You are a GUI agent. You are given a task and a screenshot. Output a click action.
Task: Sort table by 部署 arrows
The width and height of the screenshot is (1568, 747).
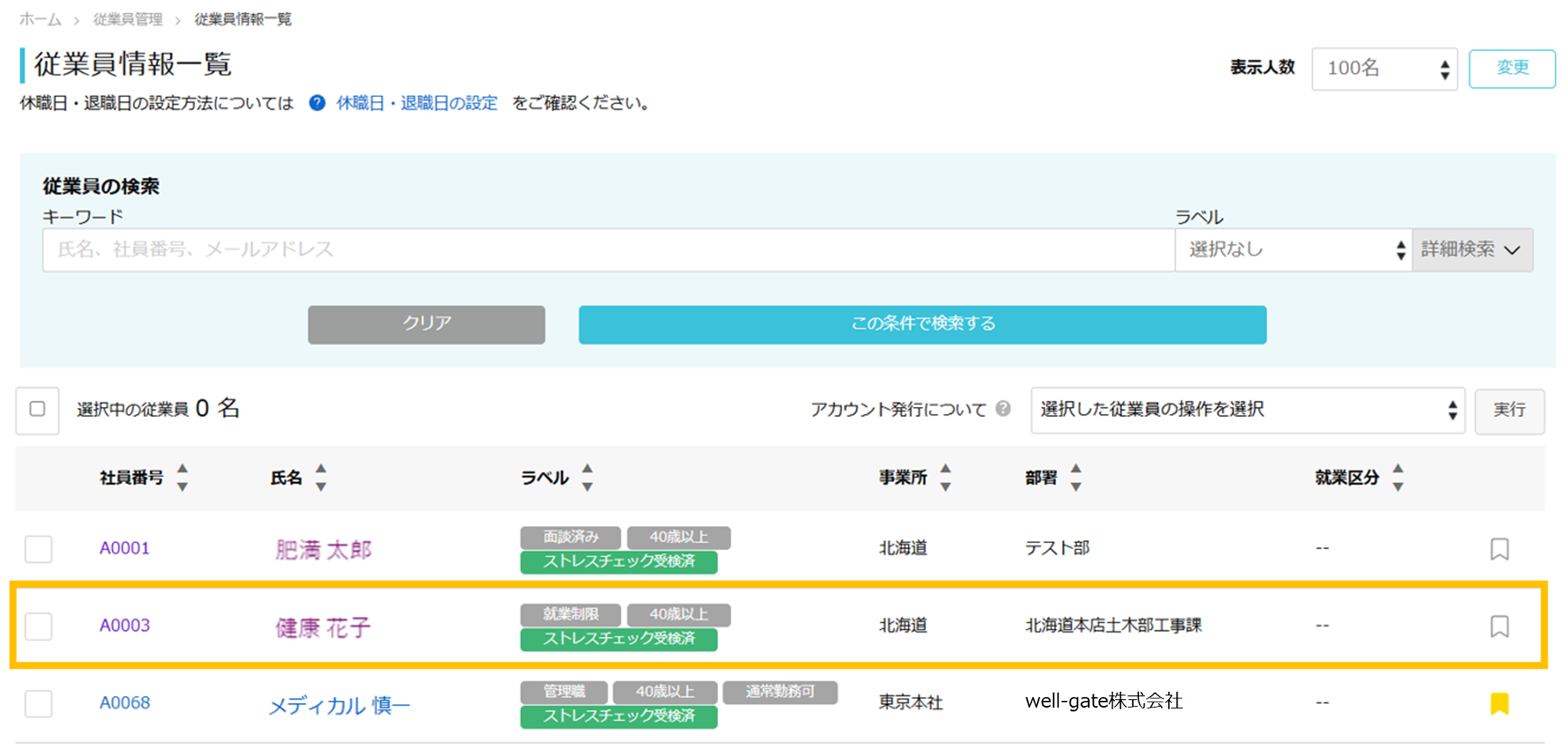tap(1076, 477)
